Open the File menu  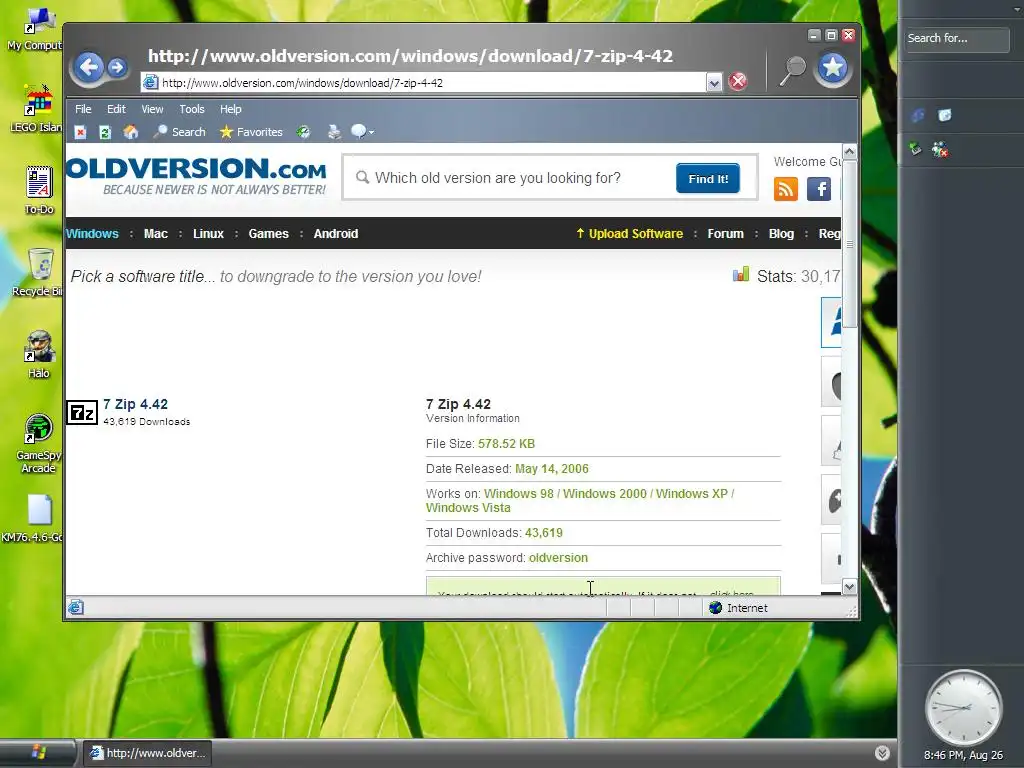[x=83, y=109]
